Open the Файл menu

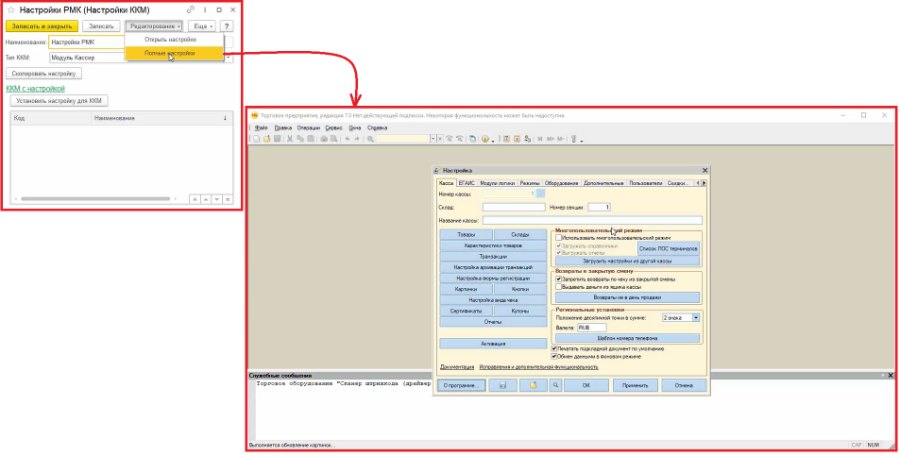click(261, 128)
